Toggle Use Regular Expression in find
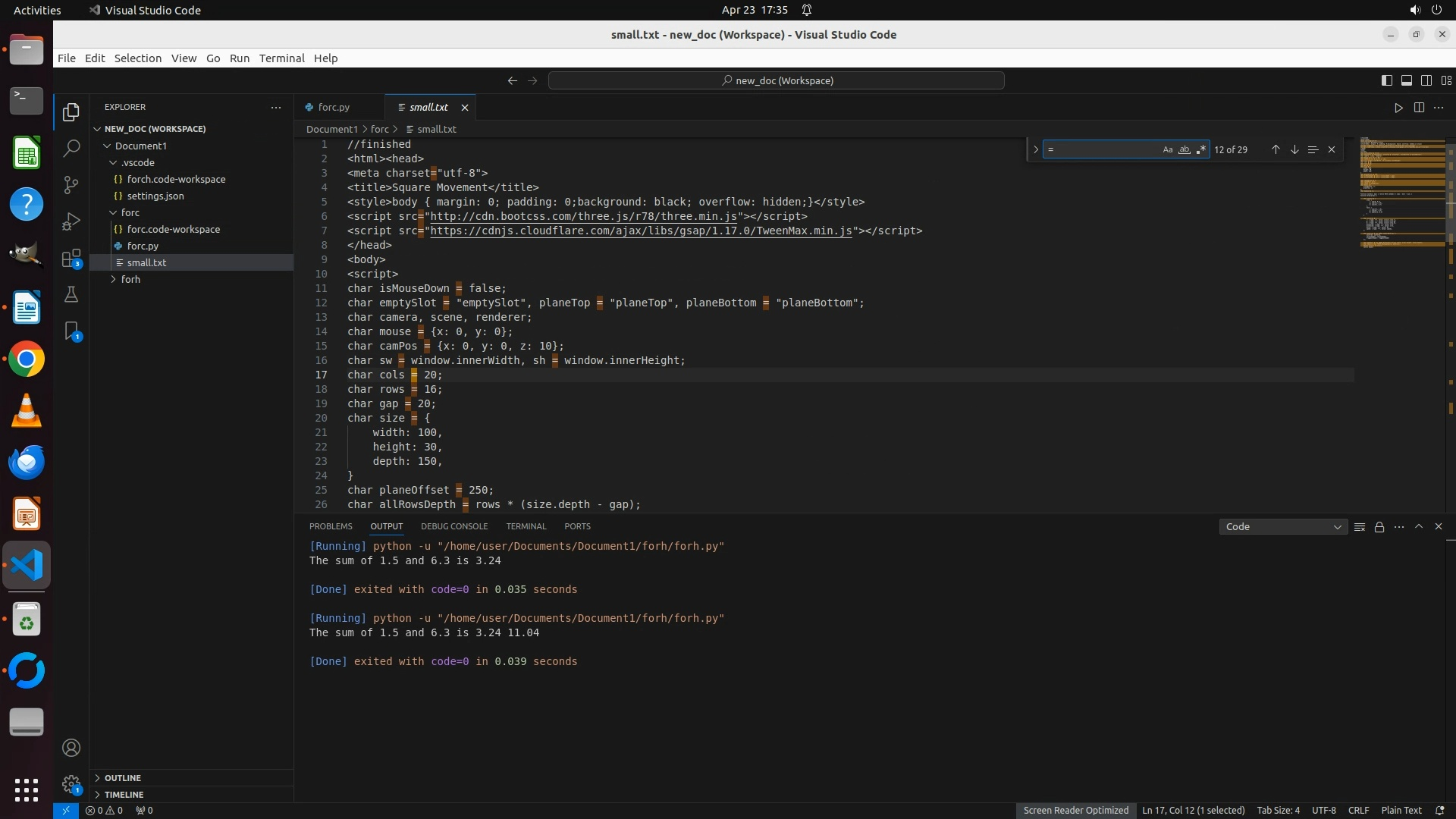The height and width of the screenshot is (819, 1456). 1200,150
